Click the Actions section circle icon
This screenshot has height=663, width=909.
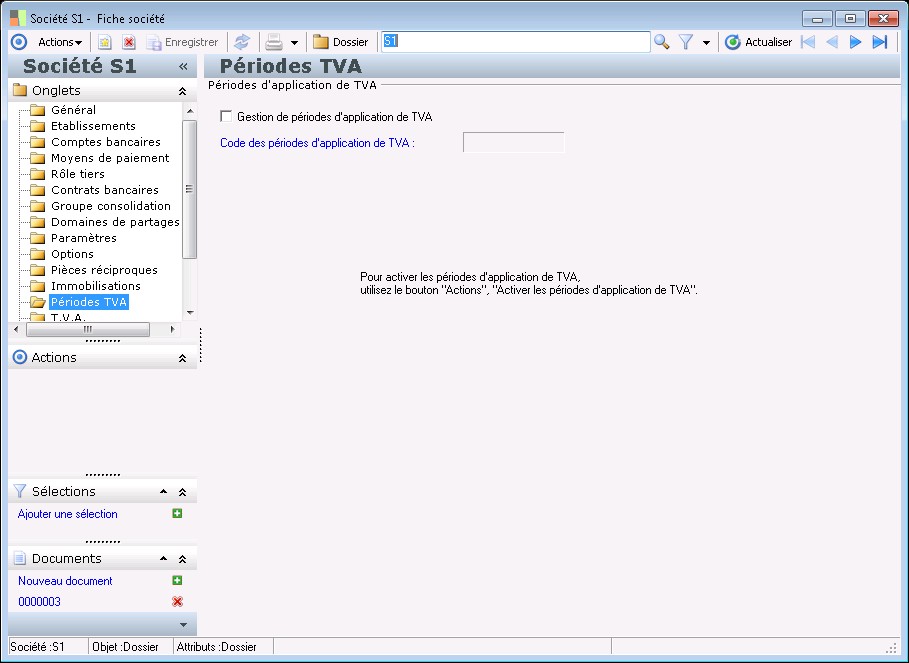20,357
